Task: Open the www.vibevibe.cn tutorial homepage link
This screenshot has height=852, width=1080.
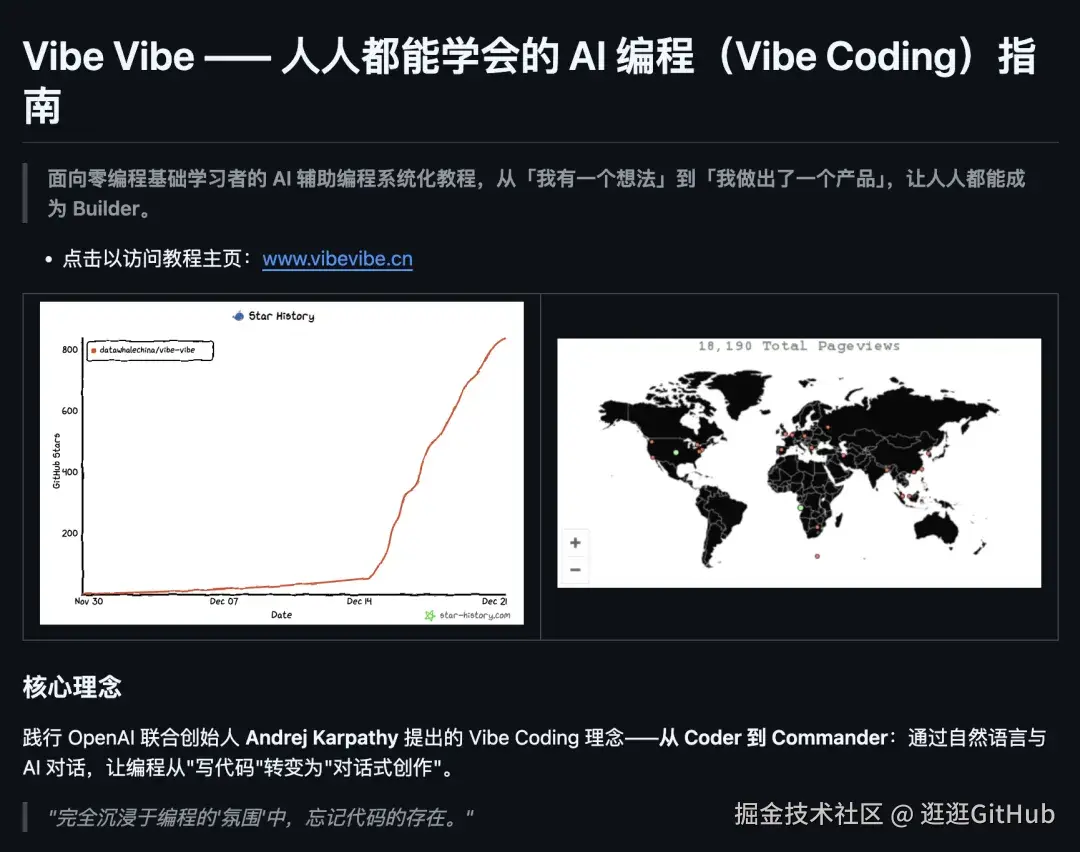Action: pyautogui.click(x=338, y=259)
